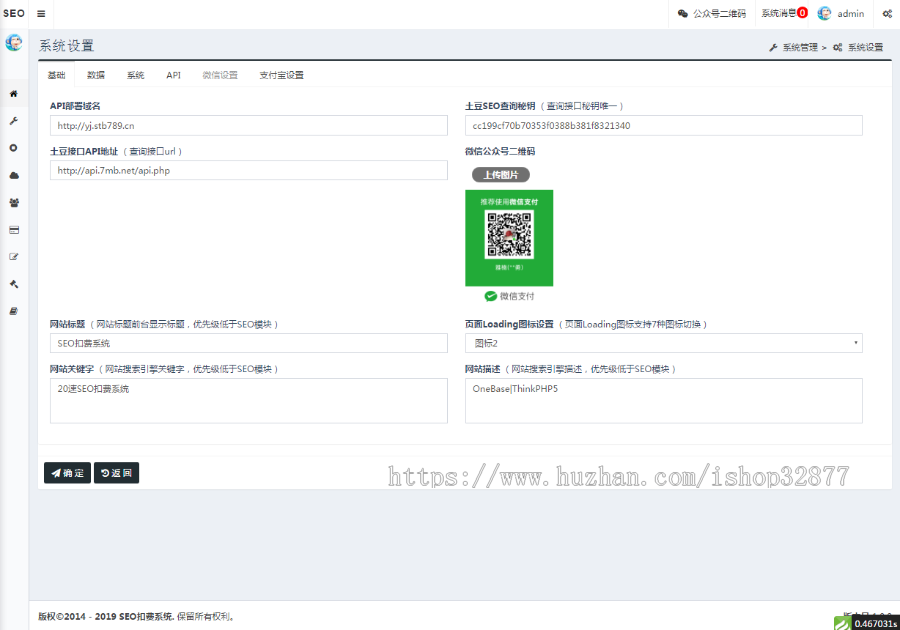Click the 0.467031s runtime indicator
The height and width of the screenshot is (630, 900).
pos(875,624)
